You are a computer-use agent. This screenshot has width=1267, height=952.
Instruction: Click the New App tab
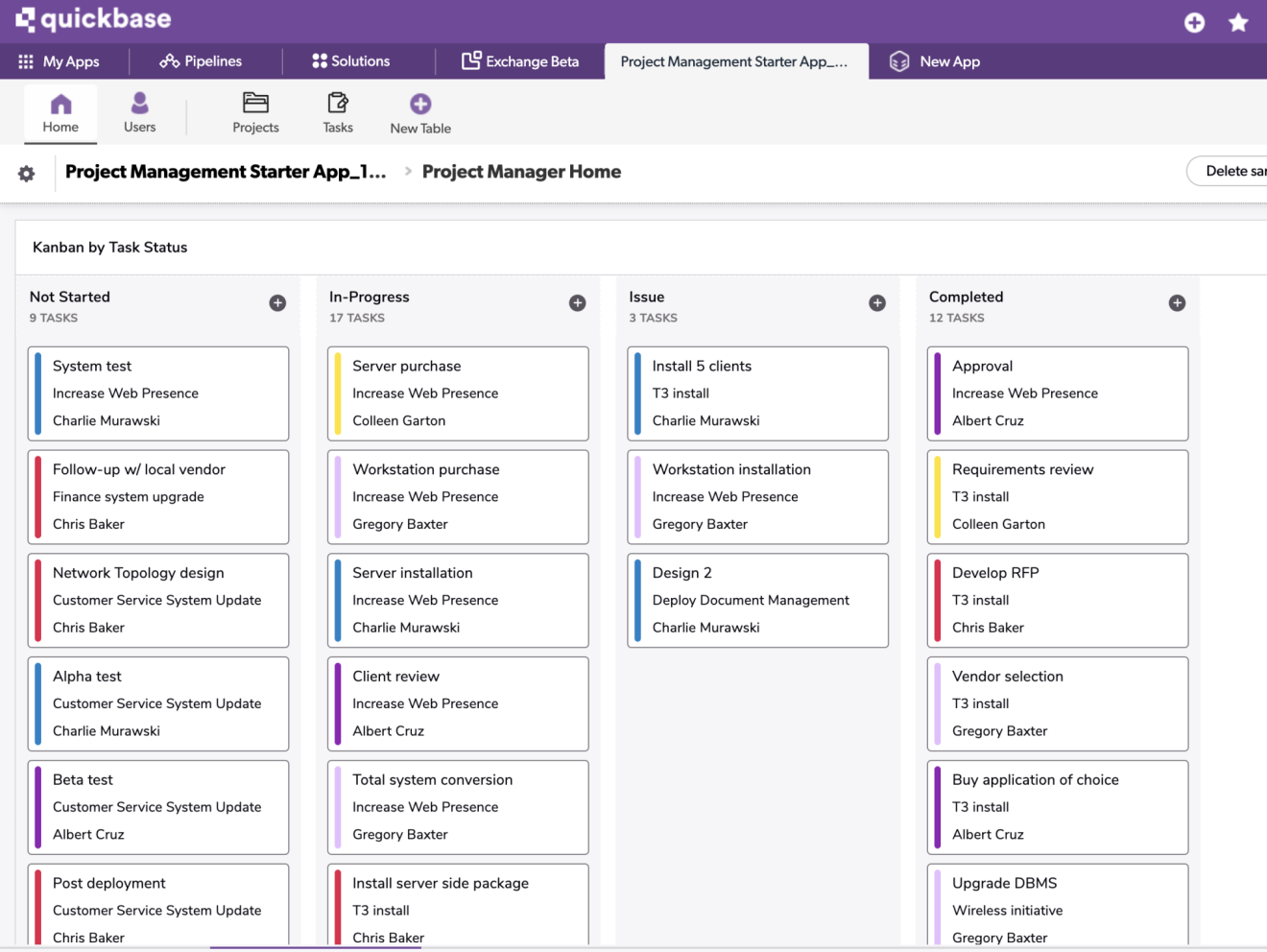pyautogui.click(x=935, y=61)
